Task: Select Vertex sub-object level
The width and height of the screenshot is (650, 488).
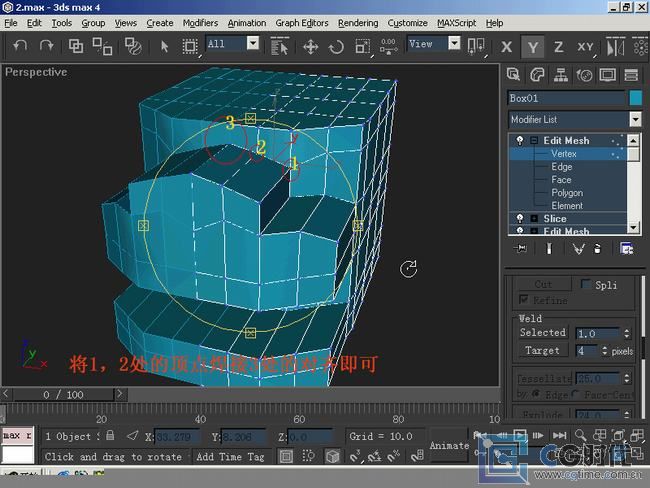Action: point(564,153)
